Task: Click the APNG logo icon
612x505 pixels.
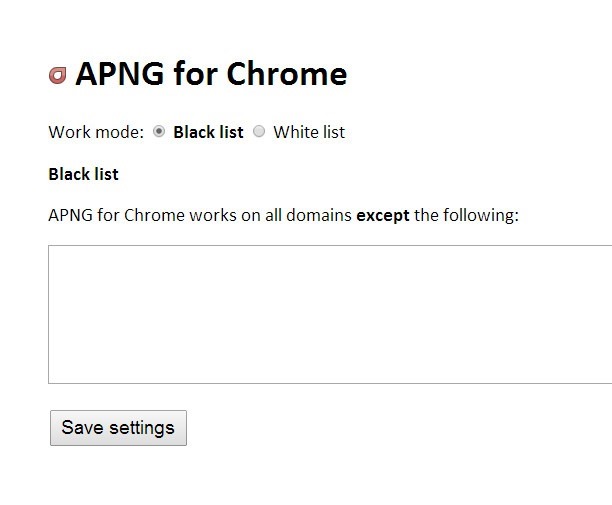Action: [x=58, y=75]
